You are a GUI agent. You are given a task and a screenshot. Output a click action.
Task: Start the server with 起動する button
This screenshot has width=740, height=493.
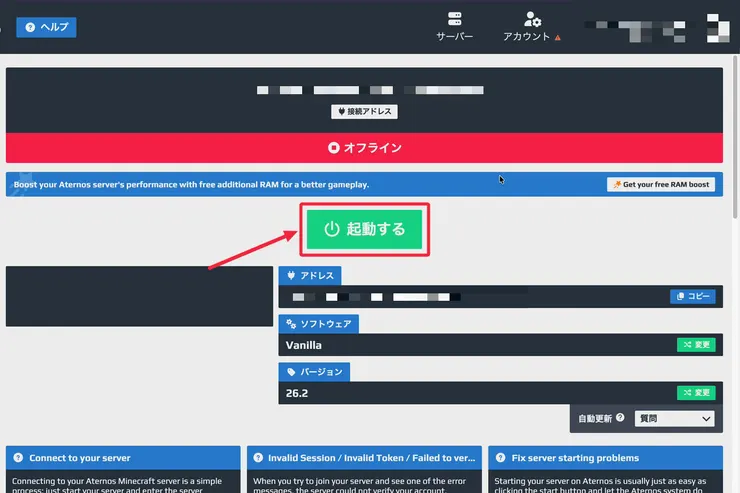tap(364, 229)
